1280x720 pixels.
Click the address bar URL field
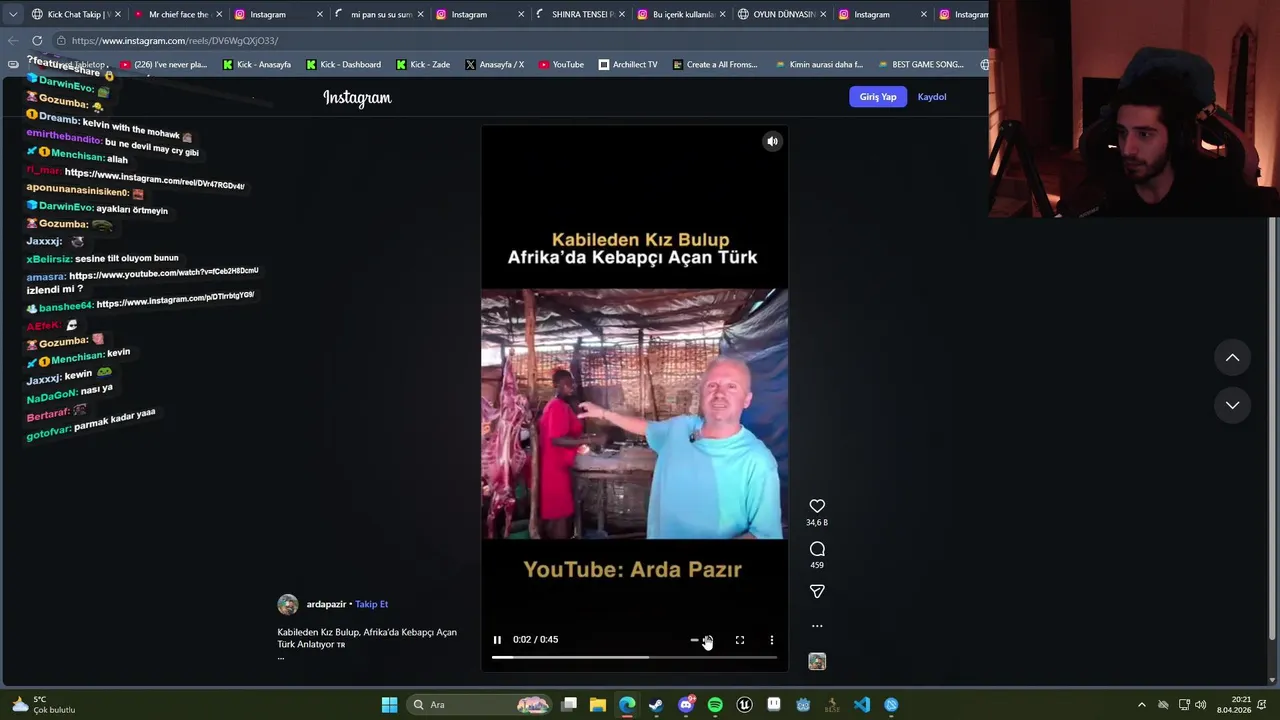click(520, 40)
